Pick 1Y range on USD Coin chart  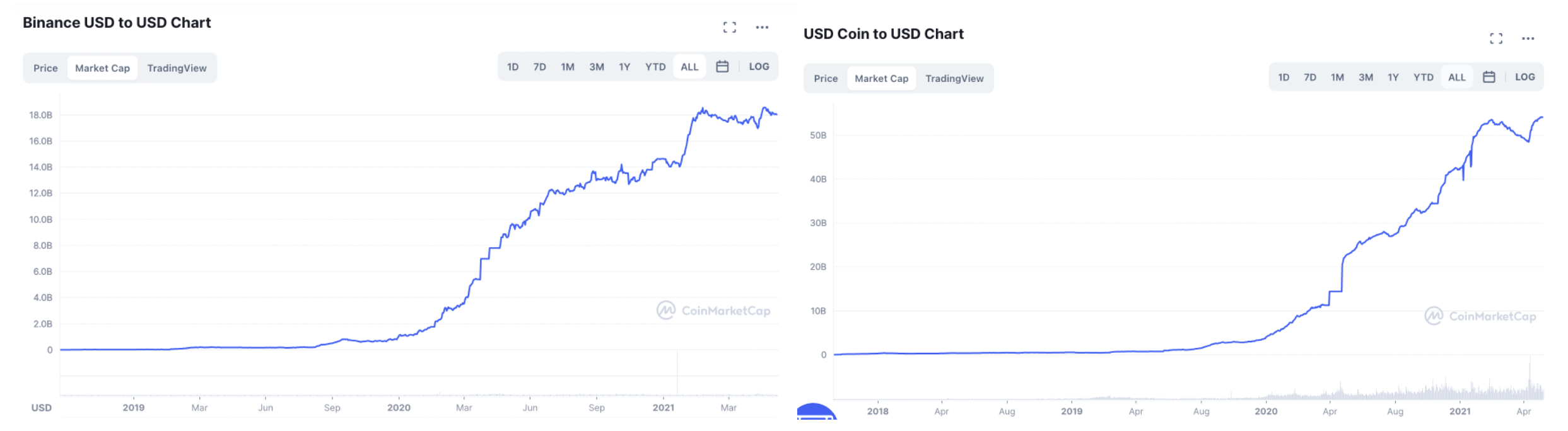pos(1393,78)
